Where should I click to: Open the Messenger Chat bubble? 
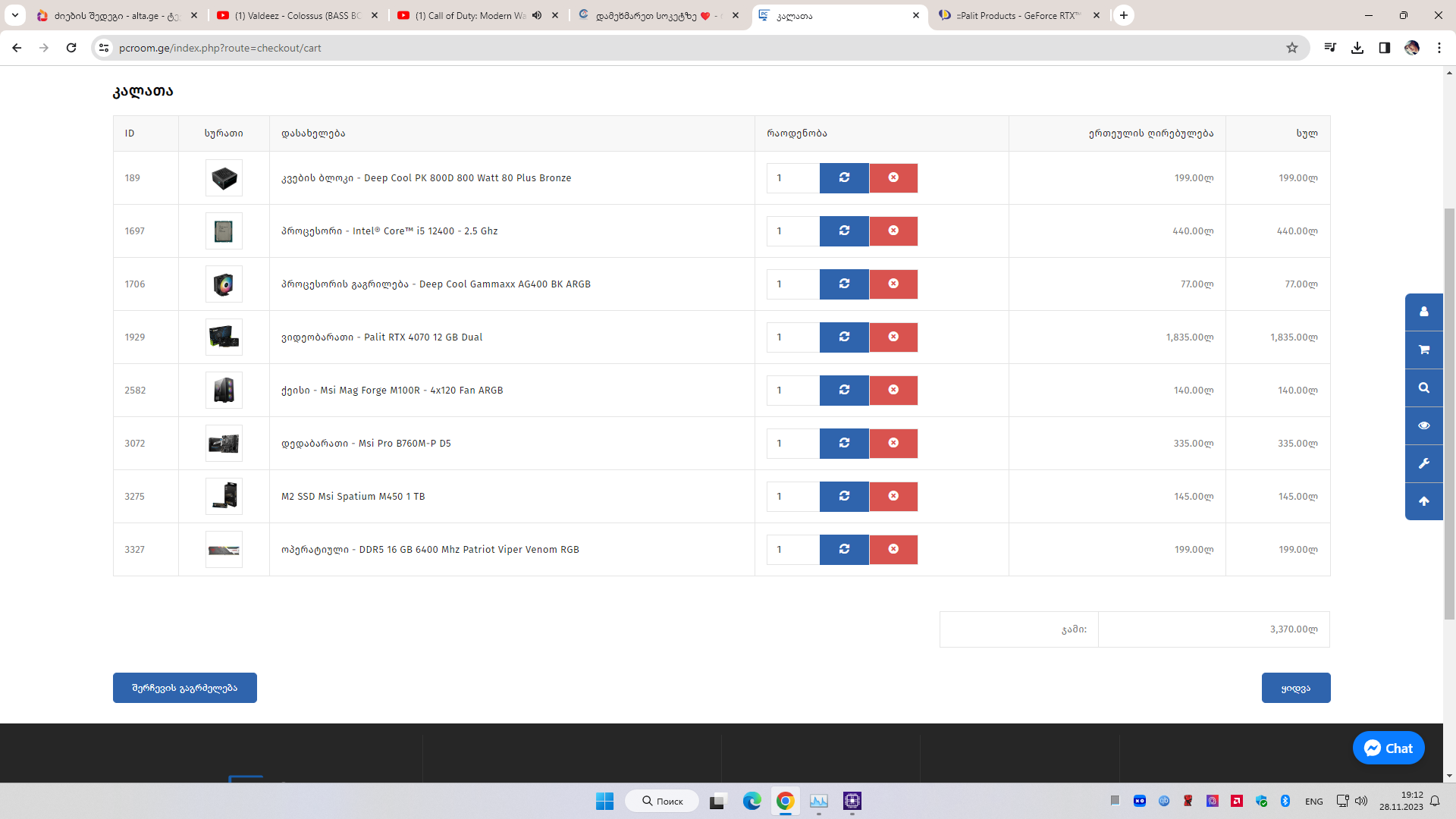click(1389, 748)
